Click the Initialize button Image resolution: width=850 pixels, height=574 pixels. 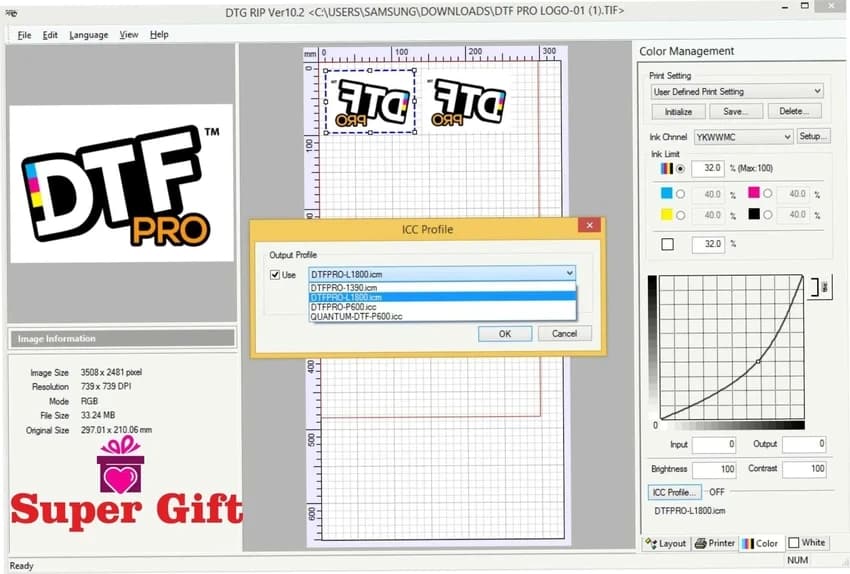678,112
